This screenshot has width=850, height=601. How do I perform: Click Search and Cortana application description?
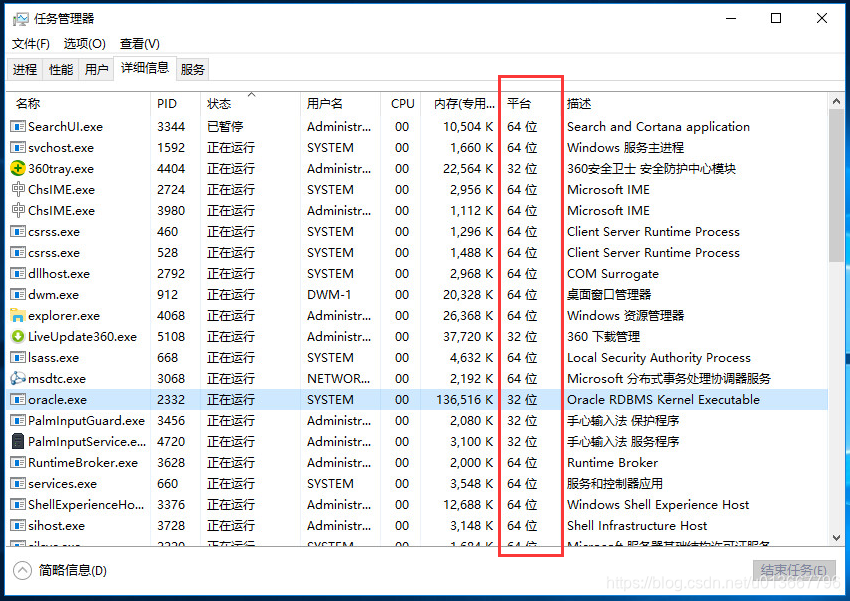[658, 126]
